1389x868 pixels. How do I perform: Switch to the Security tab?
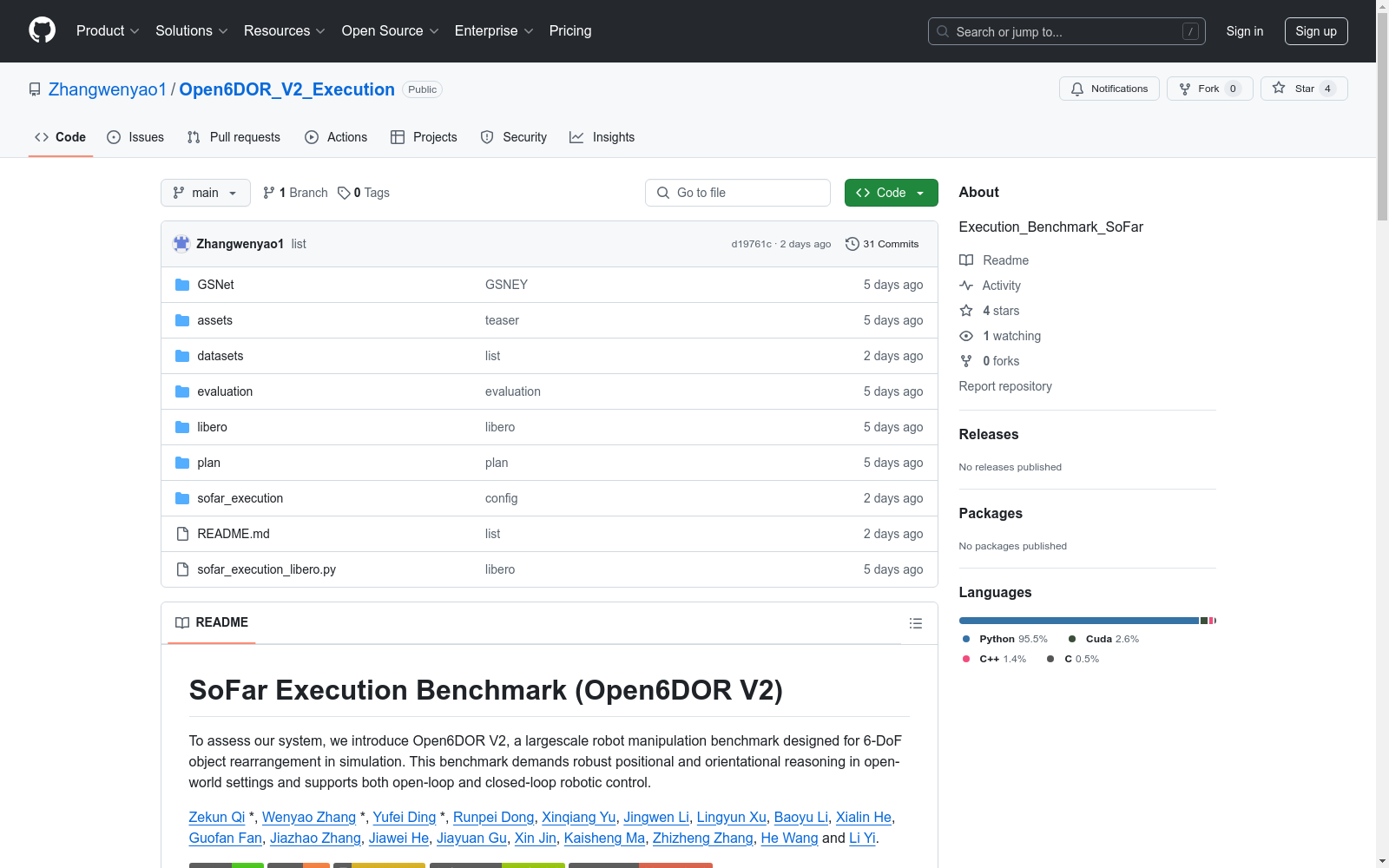pyautogui.click(x=514, y=137)
